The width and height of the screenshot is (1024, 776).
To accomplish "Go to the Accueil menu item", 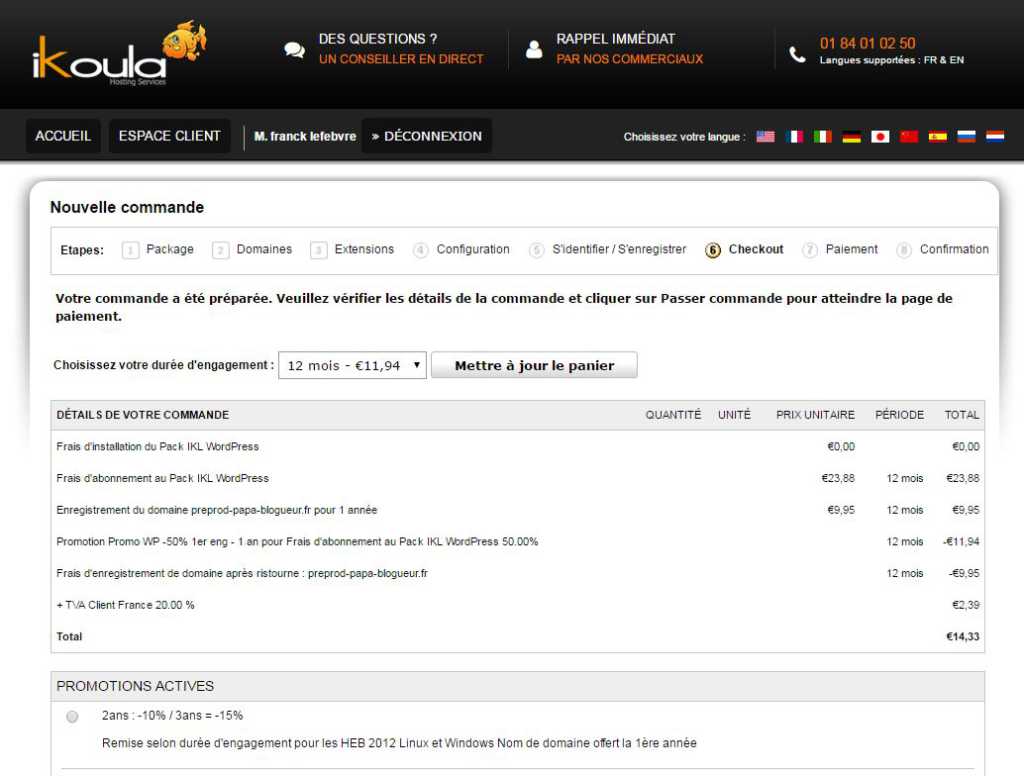I will click(x=63, y=136).
